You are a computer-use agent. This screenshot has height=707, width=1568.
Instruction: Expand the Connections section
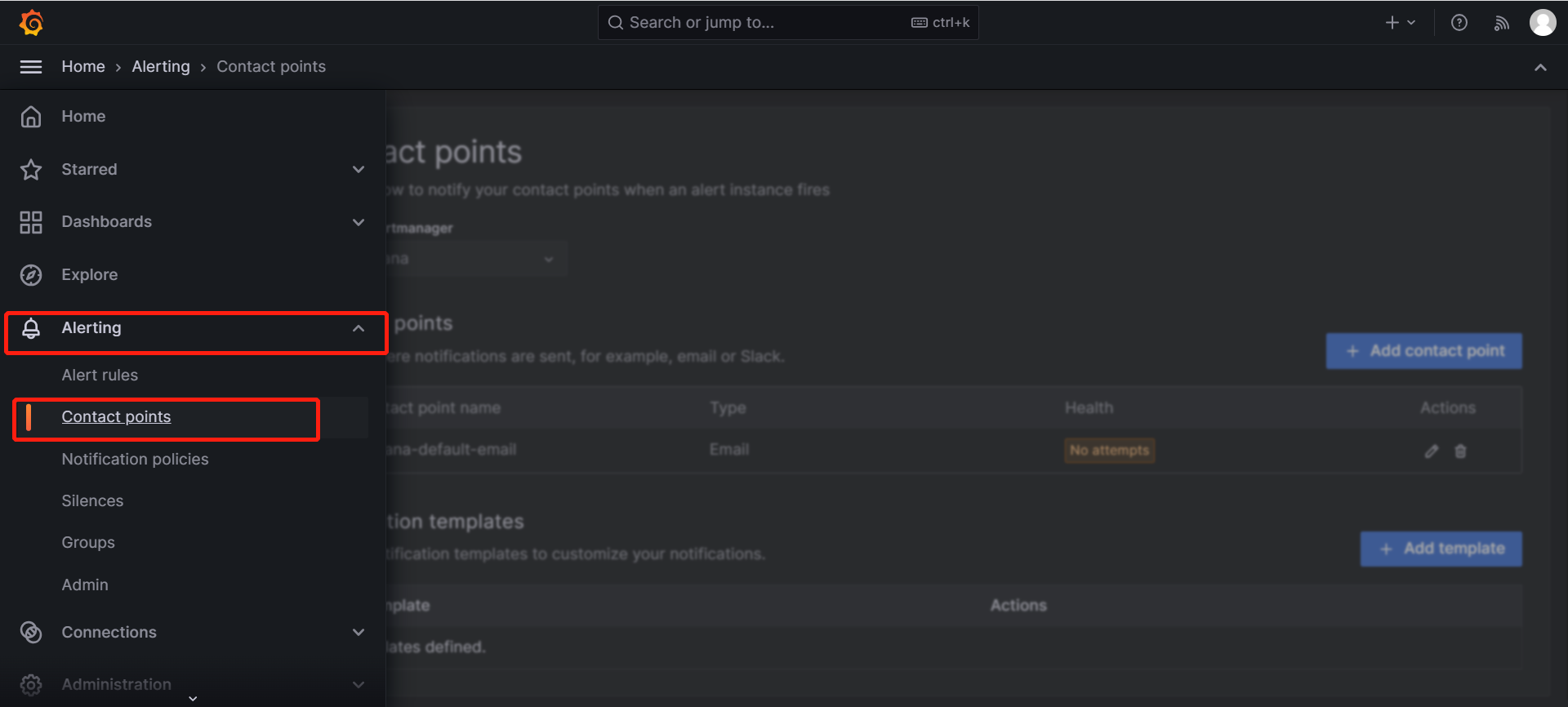pos(358,633)
